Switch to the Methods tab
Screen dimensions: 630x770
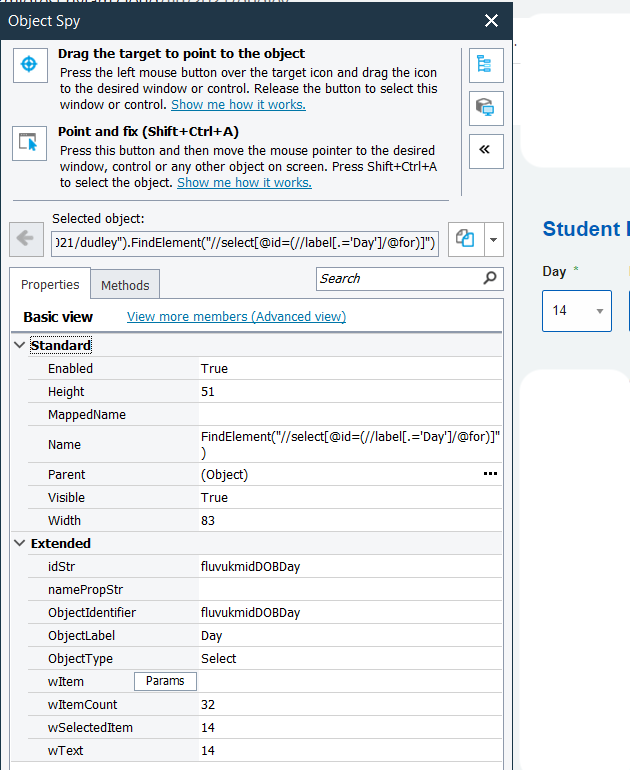pyautogui.click(x=125, y=285)
